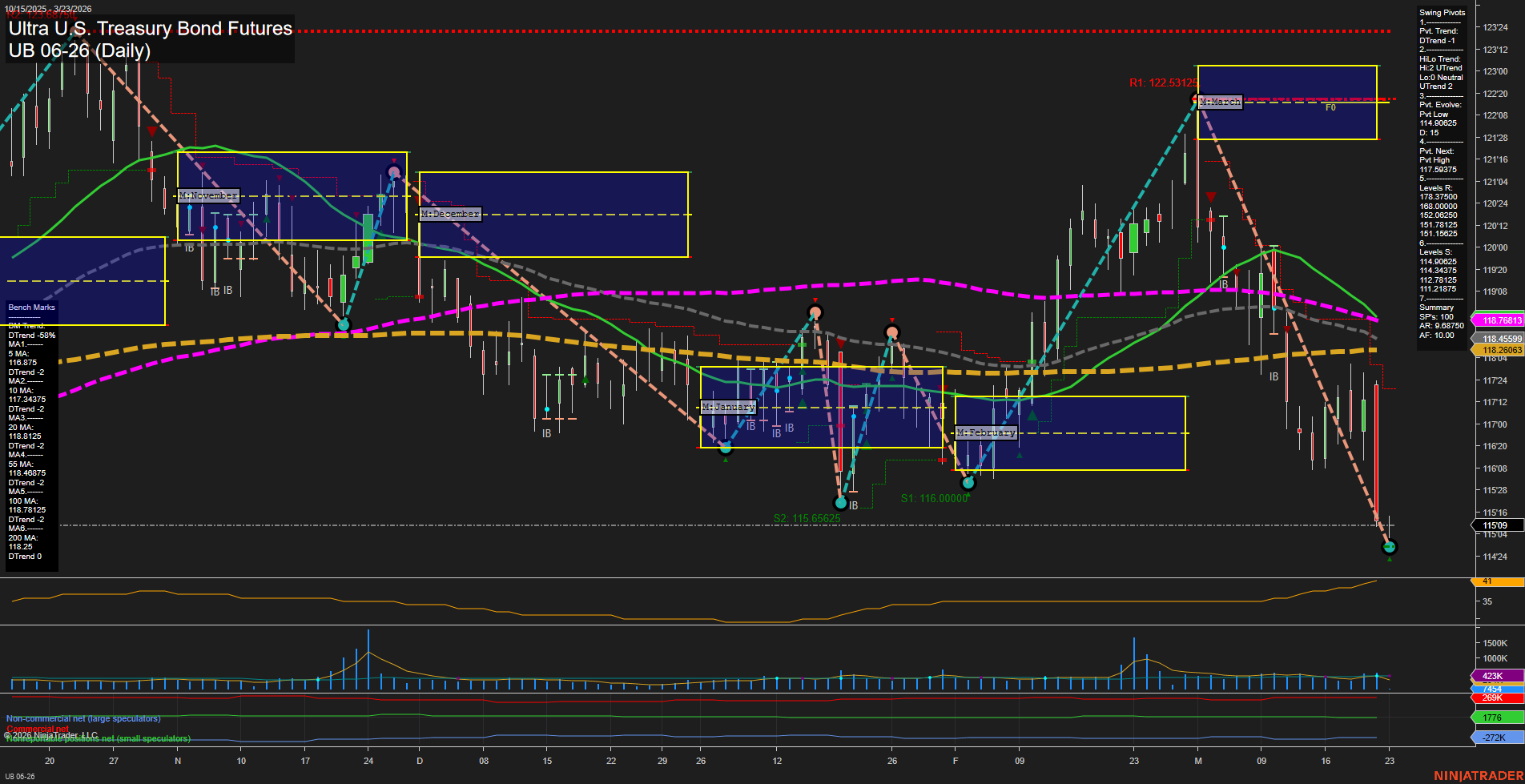Click the NinjaTrader logo

1476,775
